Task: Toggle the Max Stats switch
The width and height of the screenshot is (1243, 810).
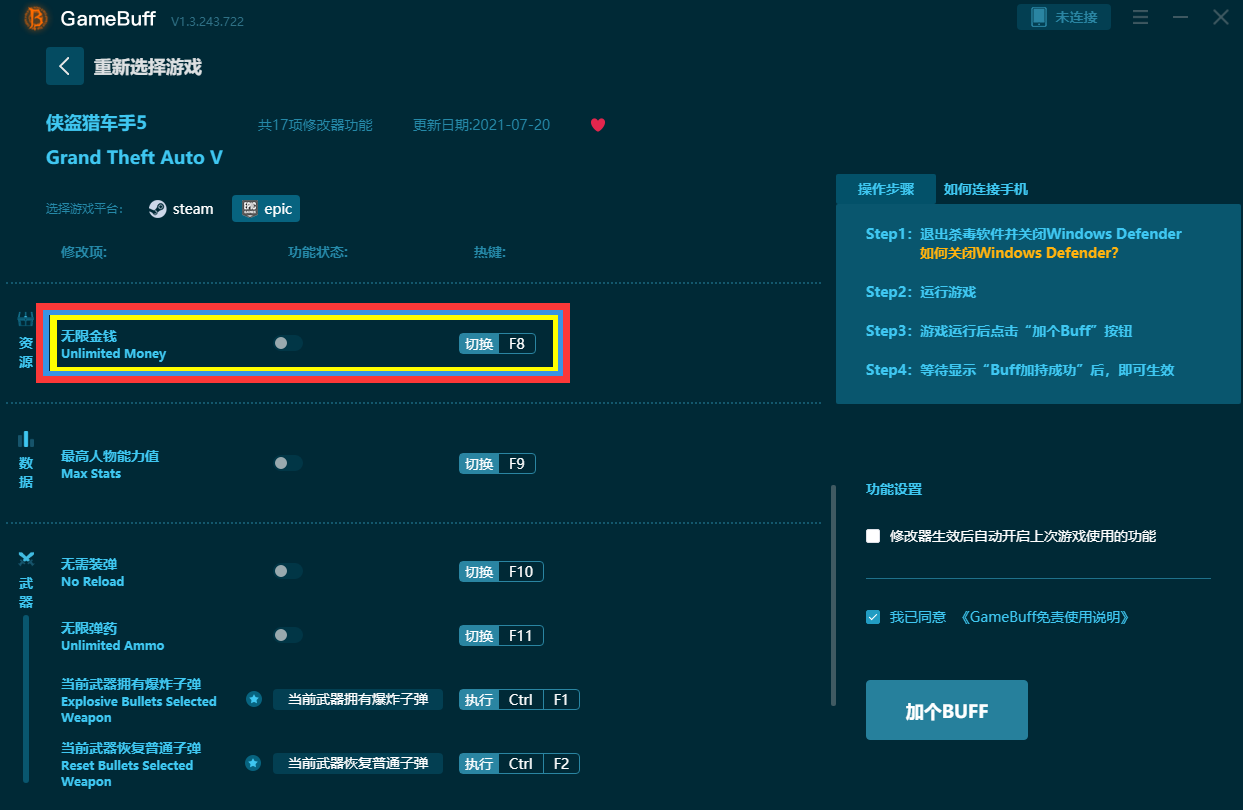Action: click(x=288, y=463)
